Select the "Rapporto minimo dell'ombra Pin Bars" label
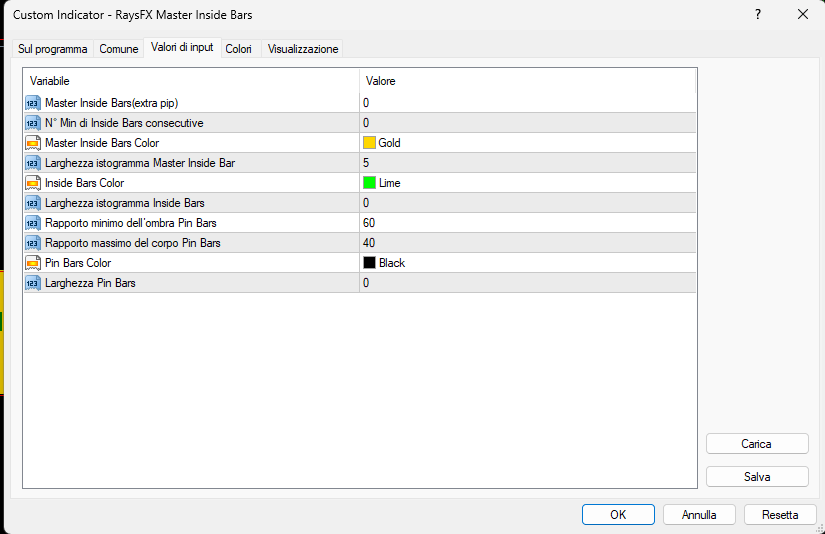825x534 pixels. tap(131, 223)
